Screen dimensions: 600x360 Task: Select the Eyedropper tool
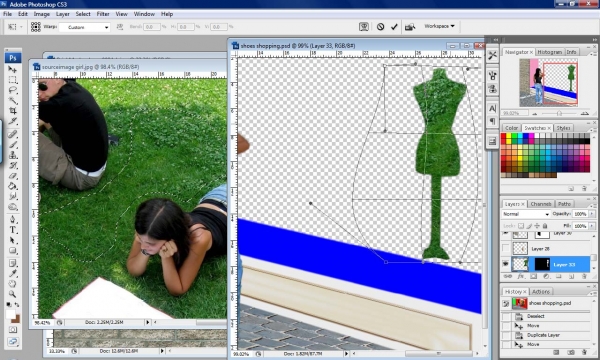(13, 274)
